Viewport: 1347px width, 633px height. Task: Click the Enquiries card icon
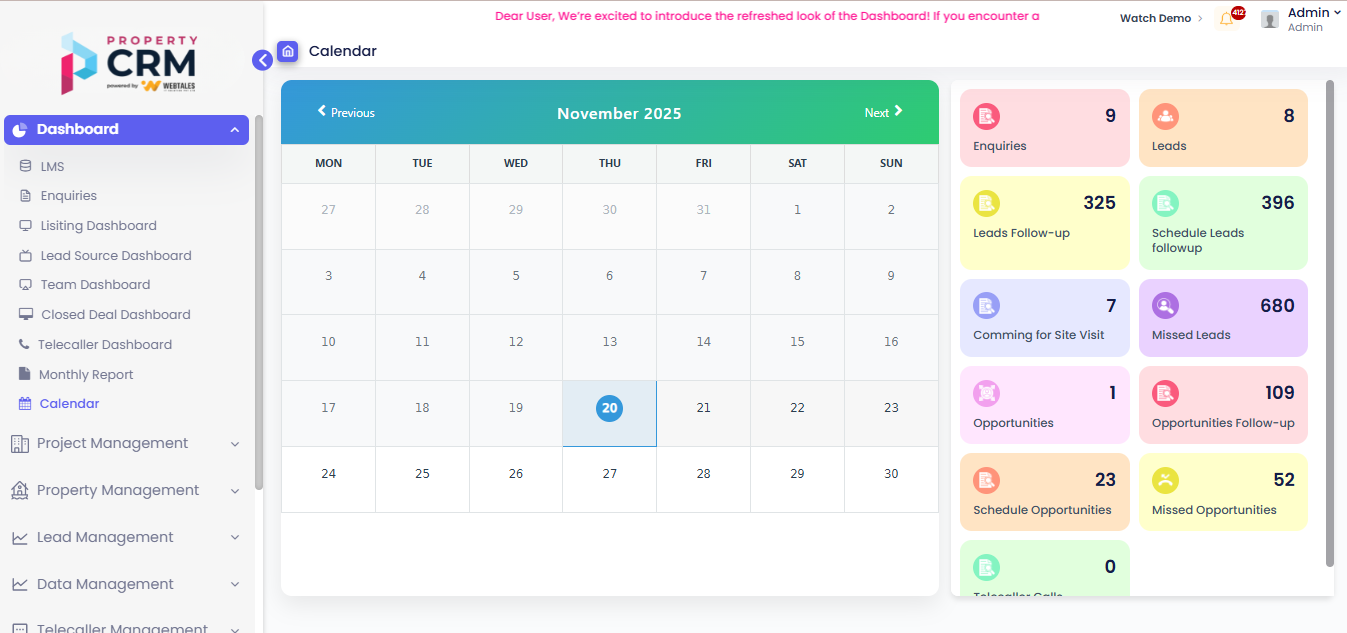coord(986,116)
